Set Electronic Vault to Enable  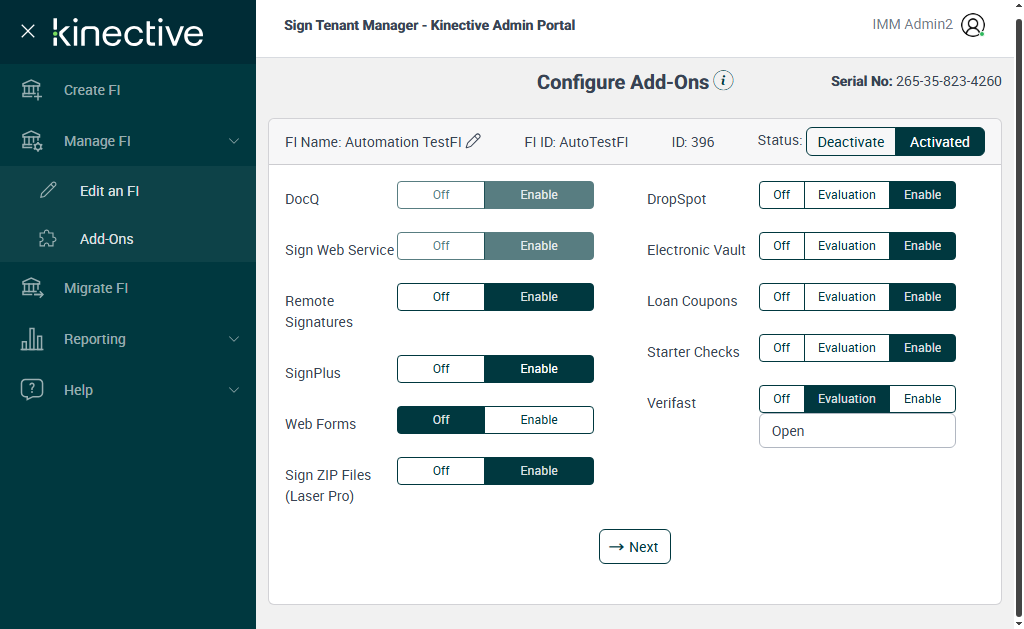[x=922, y=246]
